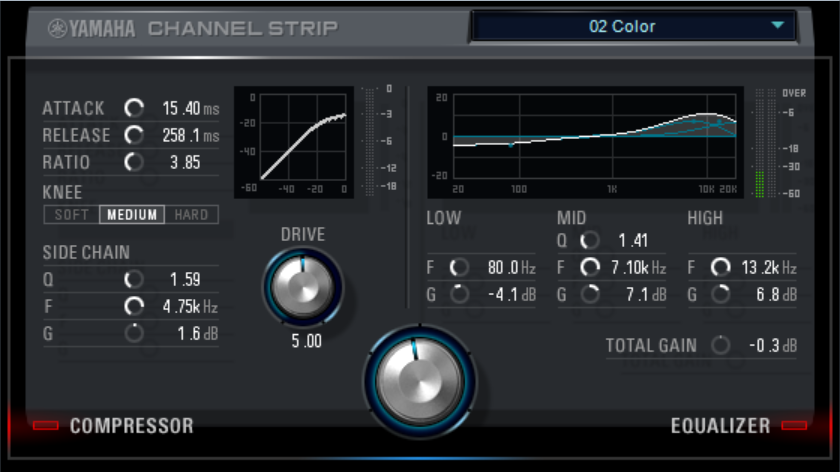Click the Side Chain Q value 1.59
This screenshot has height=472, width=840.
click(x=185, y=280)
